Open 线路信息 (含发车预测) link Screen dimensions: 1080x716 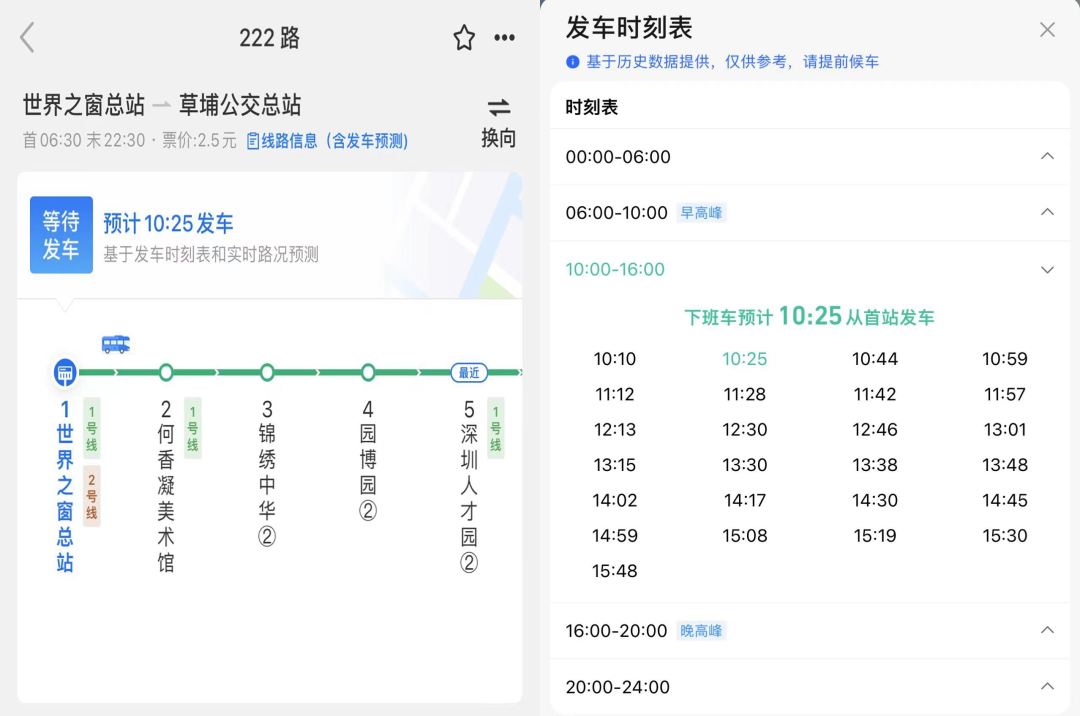click(x=328, y=141)
